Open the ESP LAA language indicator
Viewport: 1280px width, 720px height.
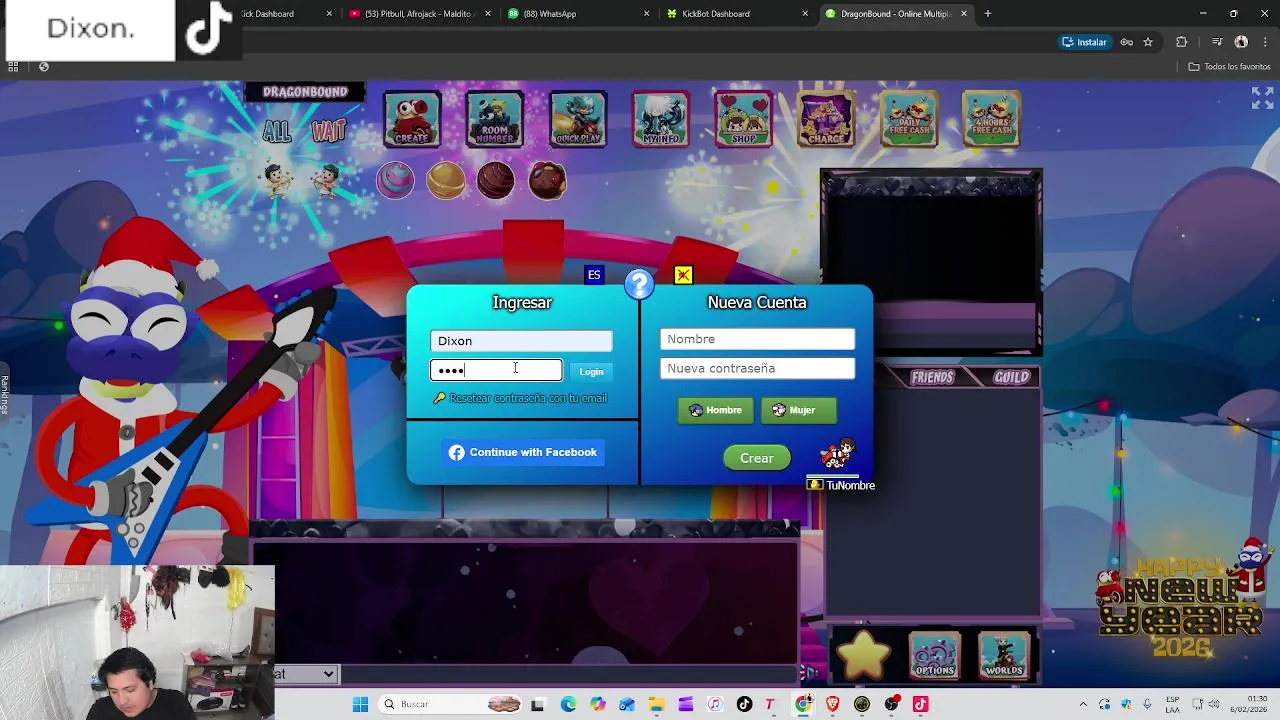pos(1172,704)
